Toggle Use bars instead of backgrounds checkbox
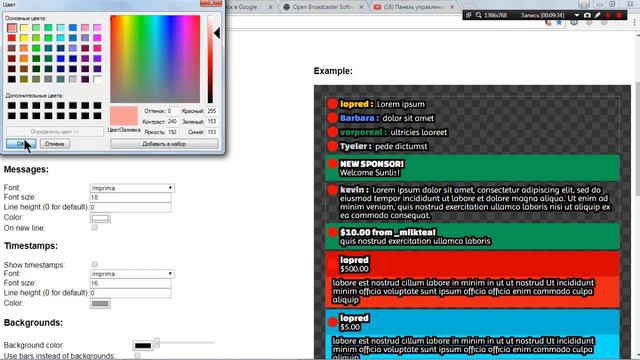640x360 pixels. [137, 356]
